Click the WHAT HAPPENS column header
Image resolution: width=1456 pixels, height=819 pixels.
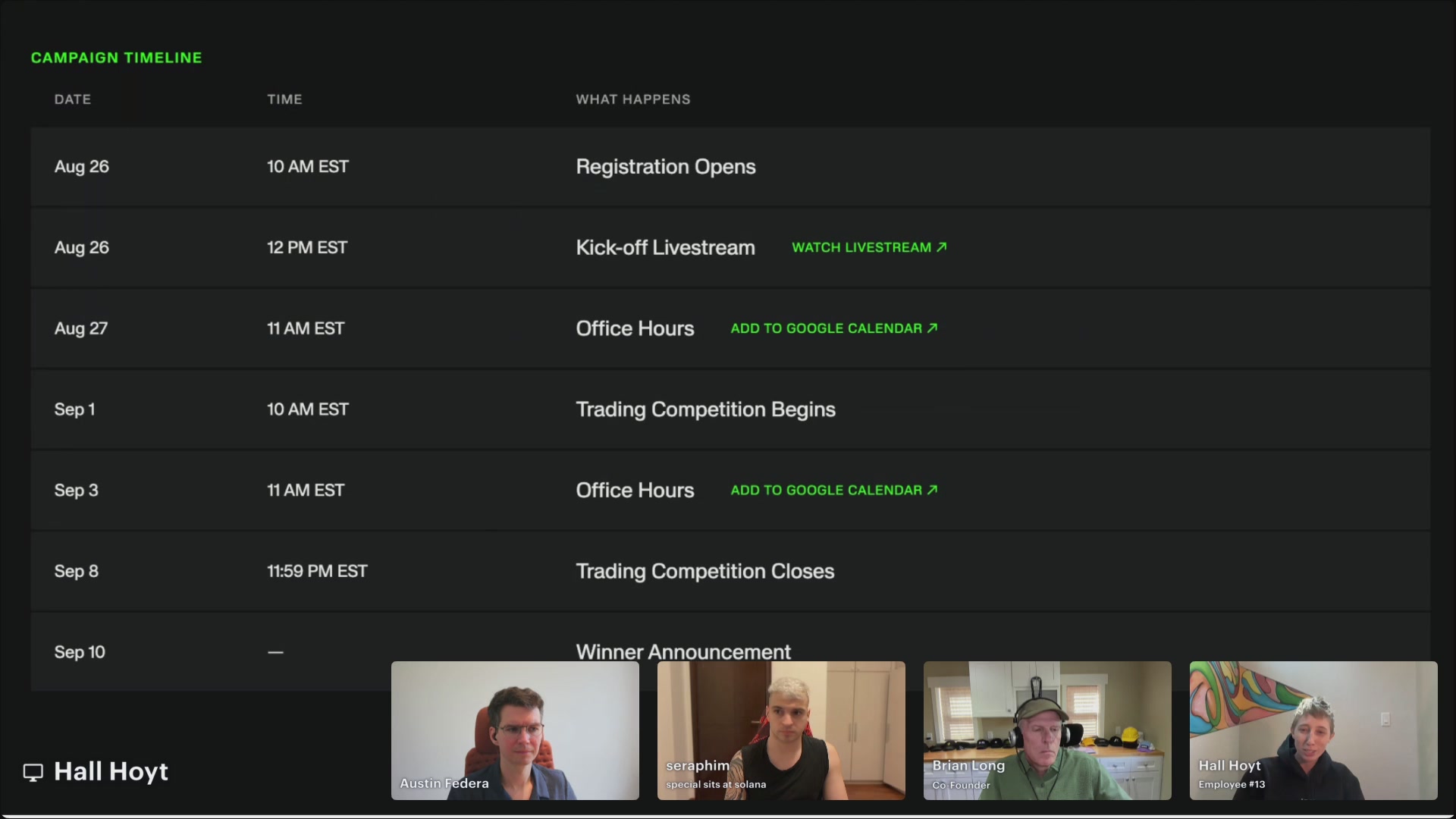coord(633,99)
